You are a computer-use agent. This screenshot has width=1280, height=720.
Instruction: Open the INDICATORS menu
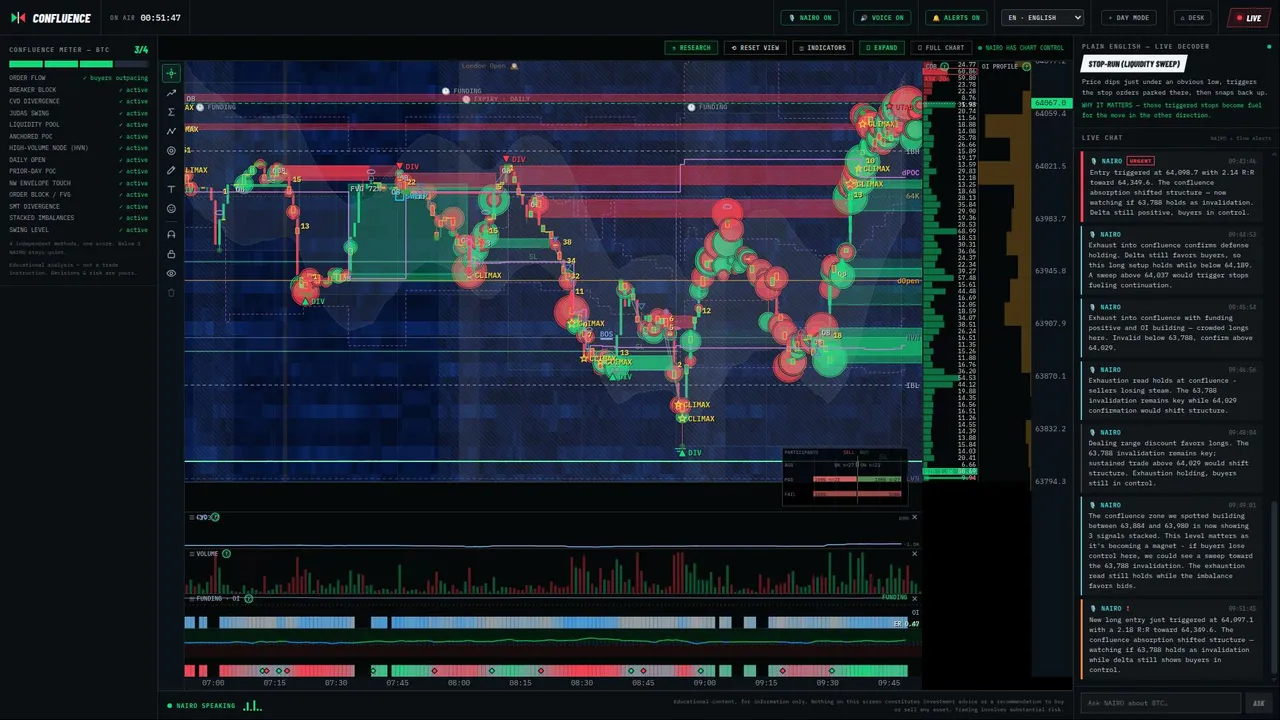[822, 48]
